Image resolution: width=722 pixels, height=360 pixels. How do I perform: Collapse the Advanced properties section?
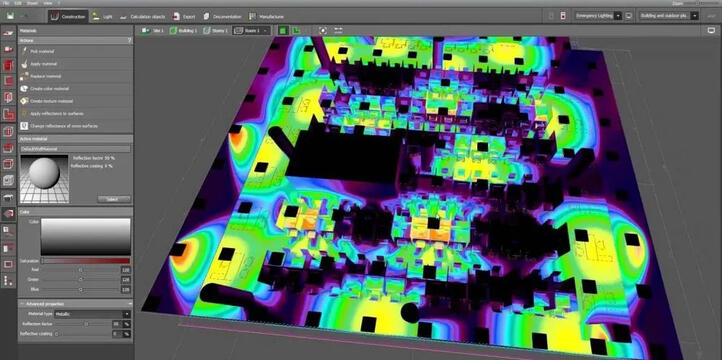(x=76, y=304)
